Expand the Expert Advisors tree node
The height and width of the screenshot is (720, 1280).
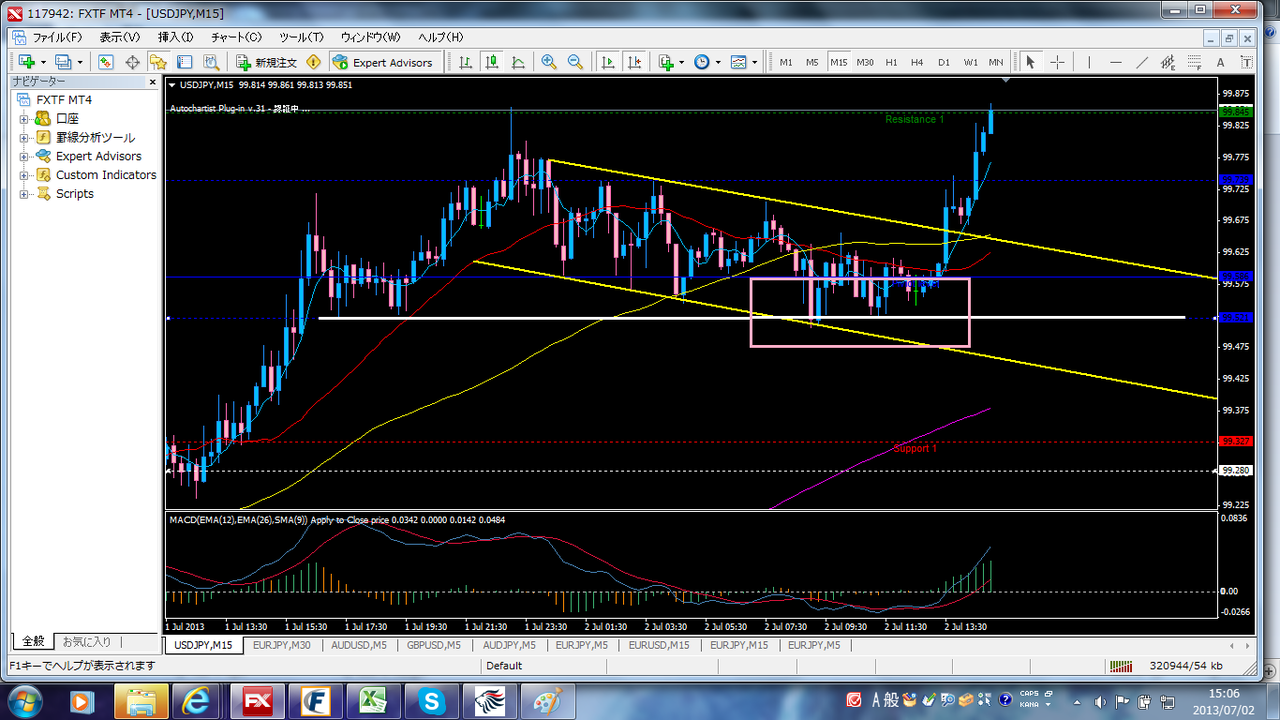click(24, 156)
